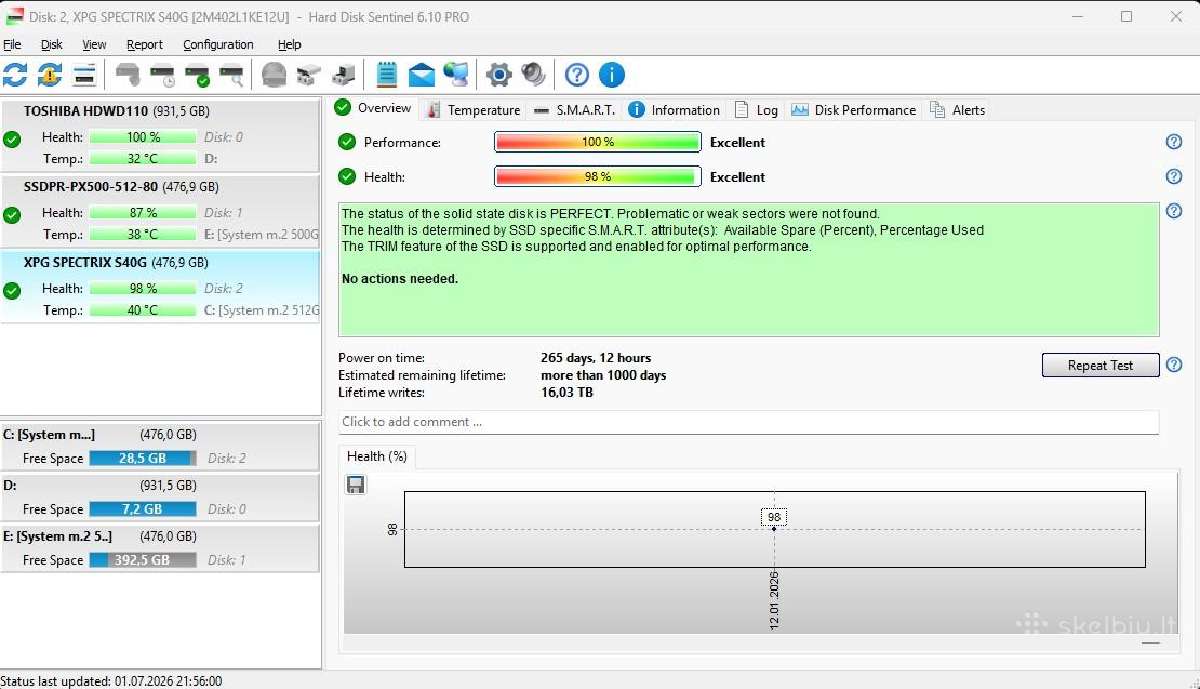Select the D: (931,5 GB) partition
This screenshot has width=1200, height=689.
(160, 497)
